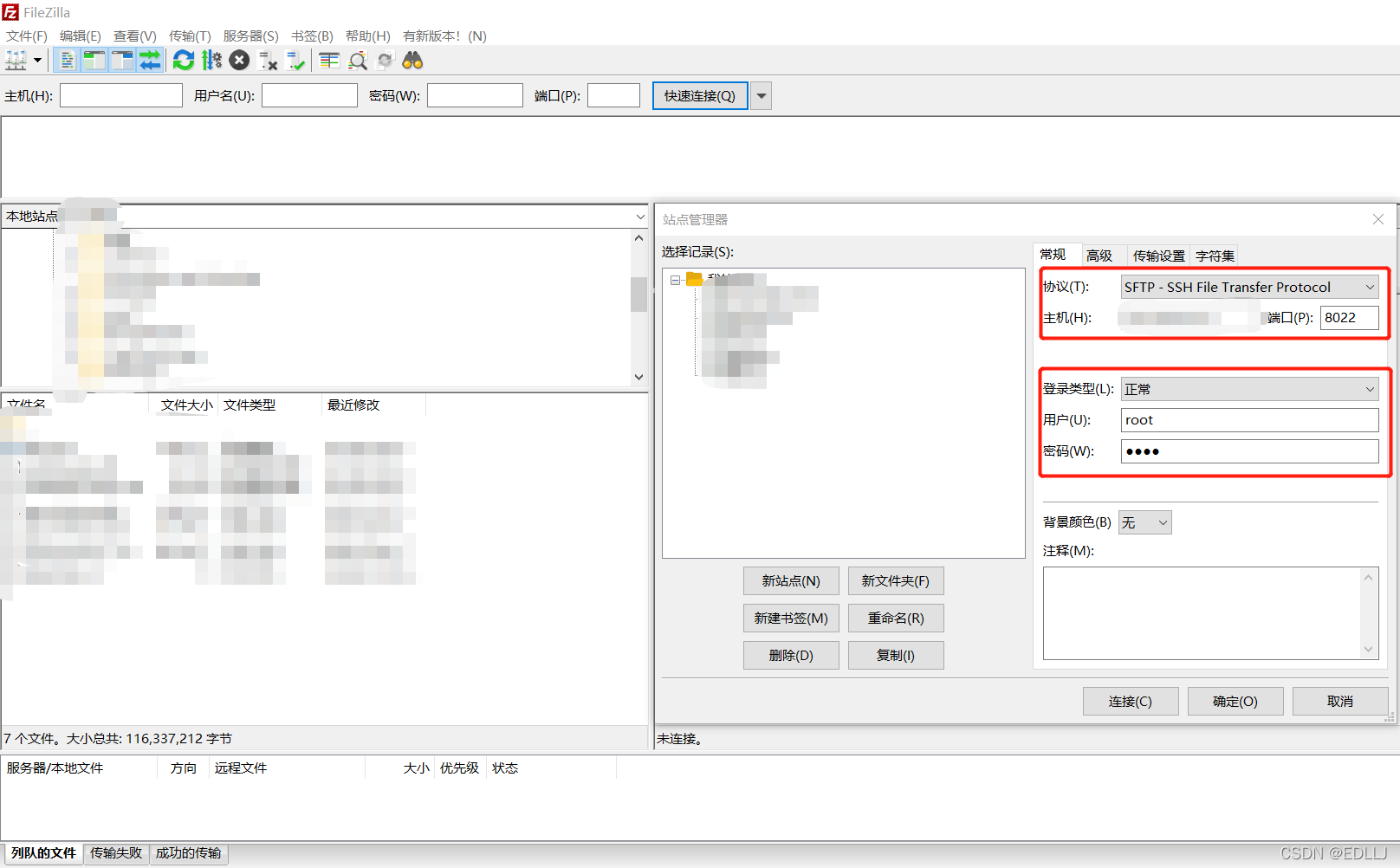This screenshot has height=868, width=1400.
Task: Open quick connect history dropdown arrow
Action: (761, 95)
